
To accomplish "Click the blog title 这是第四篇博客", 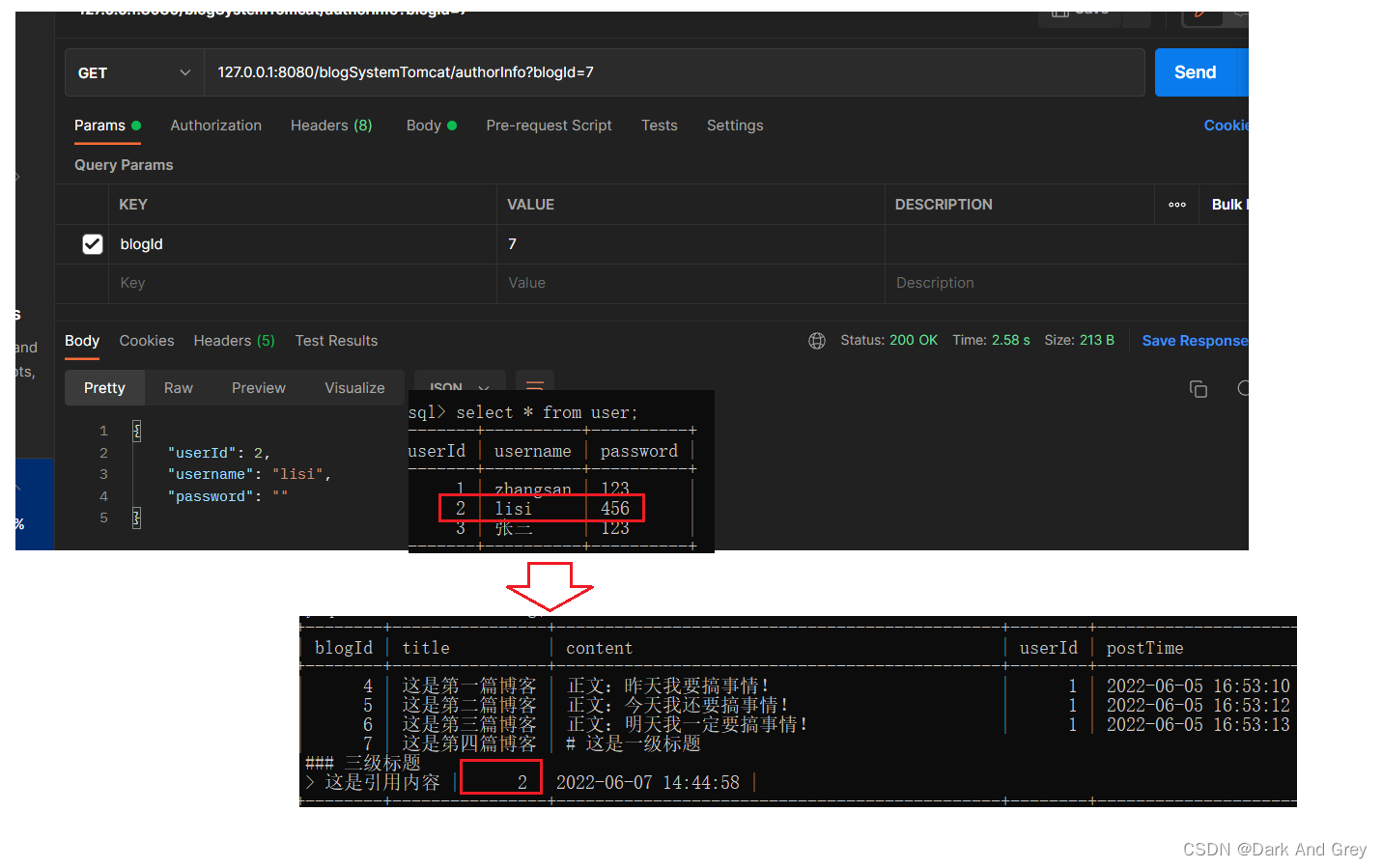I will [x=469, y=743].
